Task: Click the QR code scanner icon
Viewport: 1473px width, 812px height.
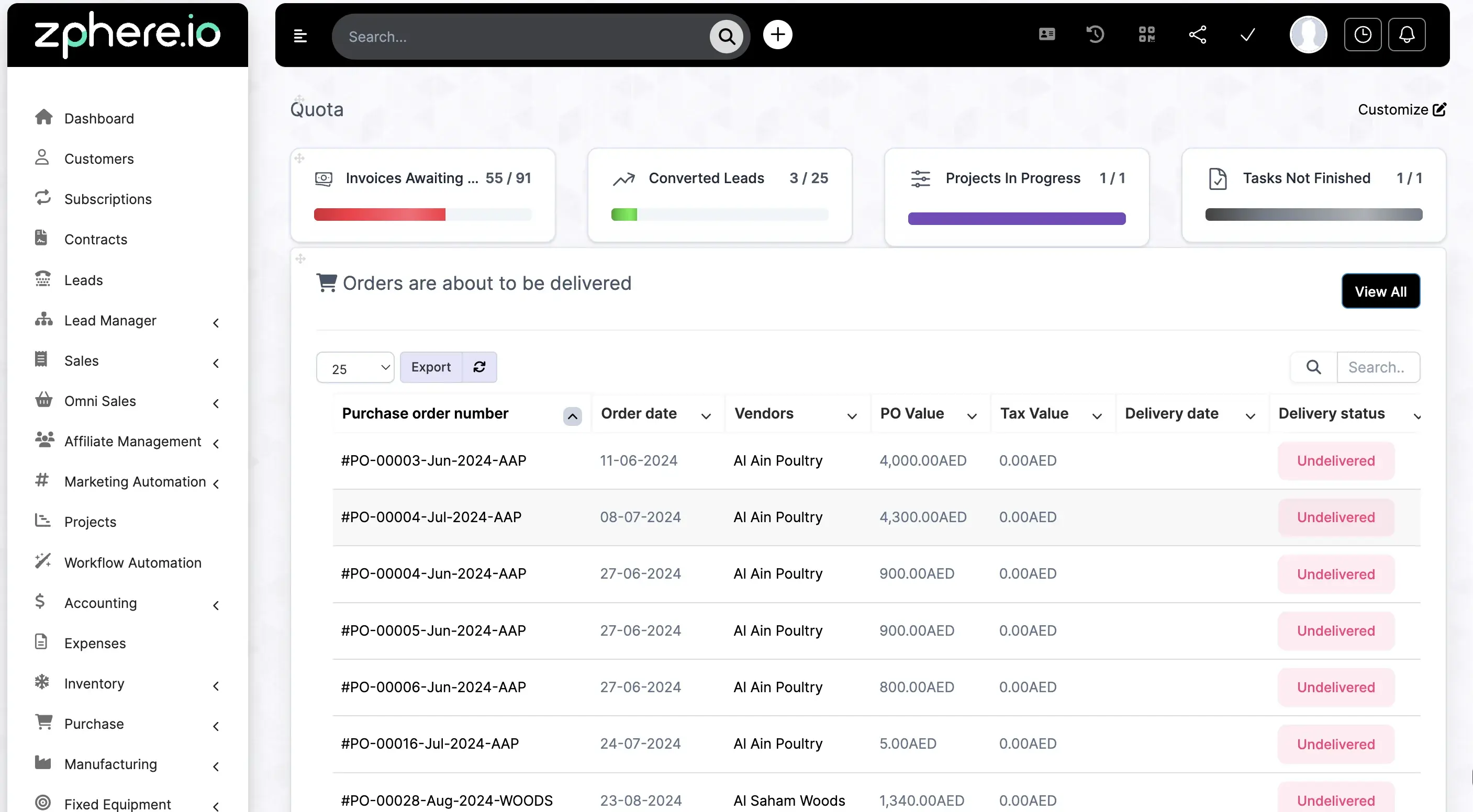Action: 1147,35
